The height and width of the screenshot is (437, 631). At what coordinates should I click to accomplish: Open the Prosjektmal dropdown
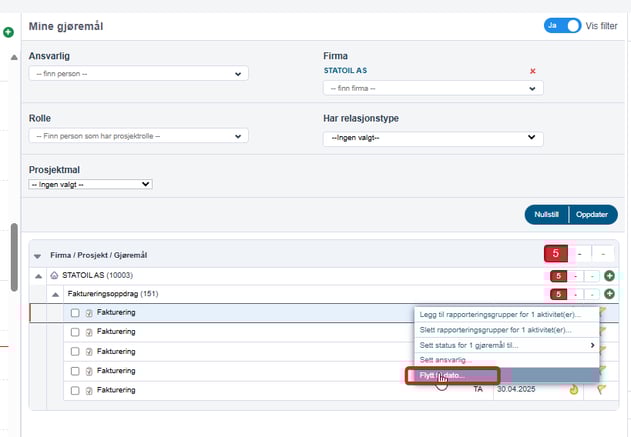tap(90, 184)
